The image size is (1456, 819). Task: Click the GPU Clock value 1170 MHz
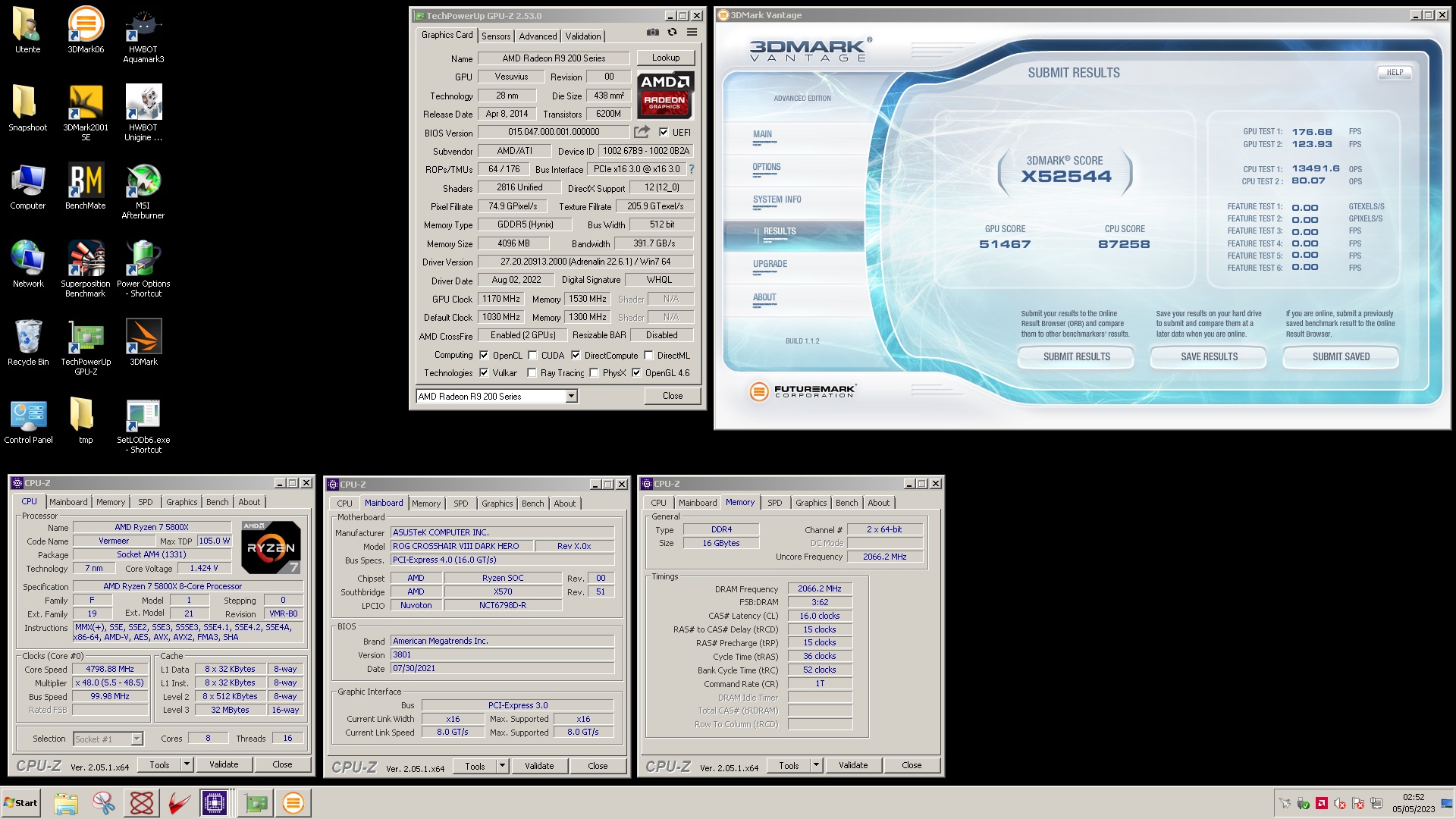pos(501,299)
